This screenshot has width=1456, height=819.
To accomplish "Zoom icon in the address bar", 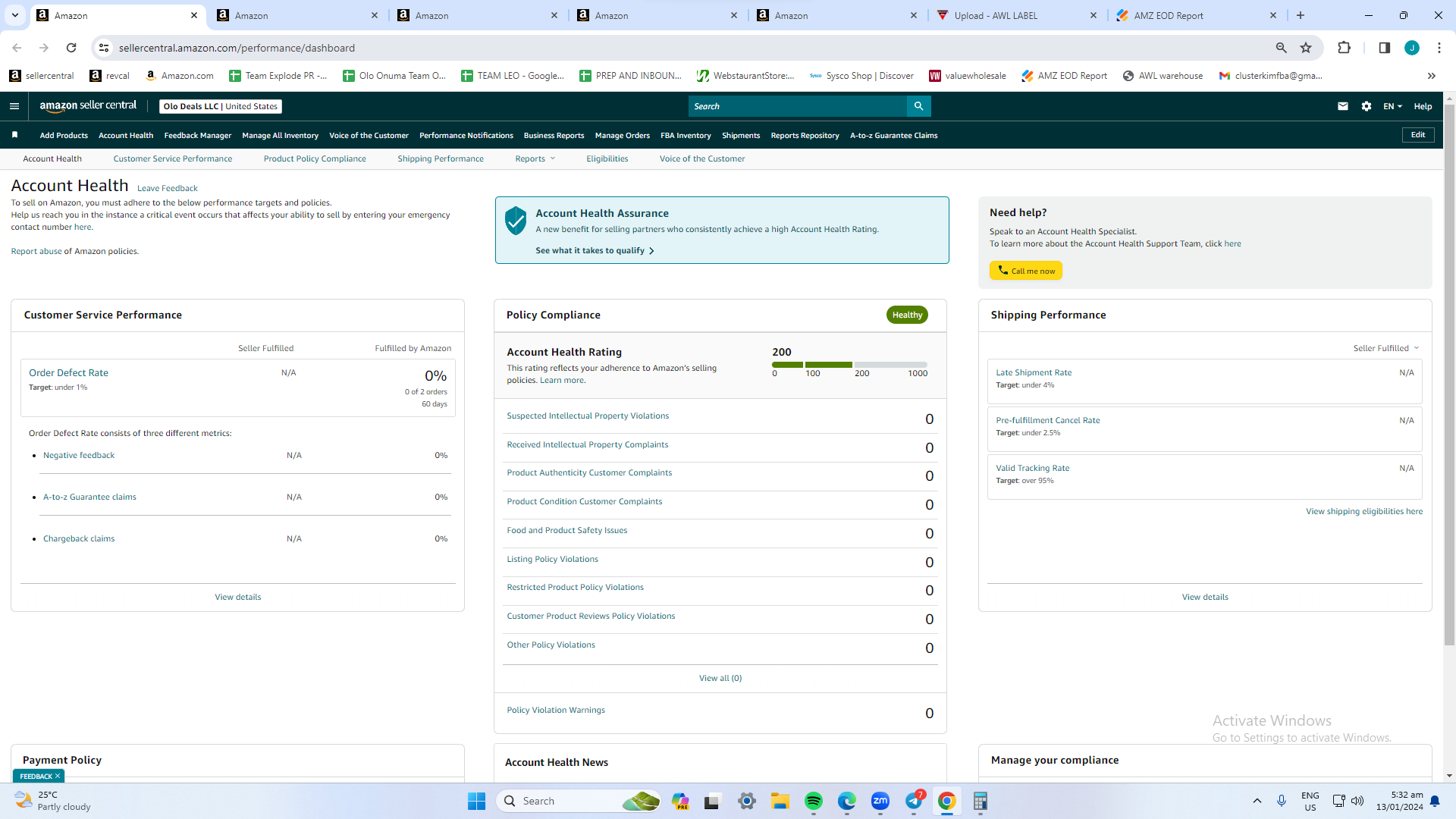I will pos(1281,48).
